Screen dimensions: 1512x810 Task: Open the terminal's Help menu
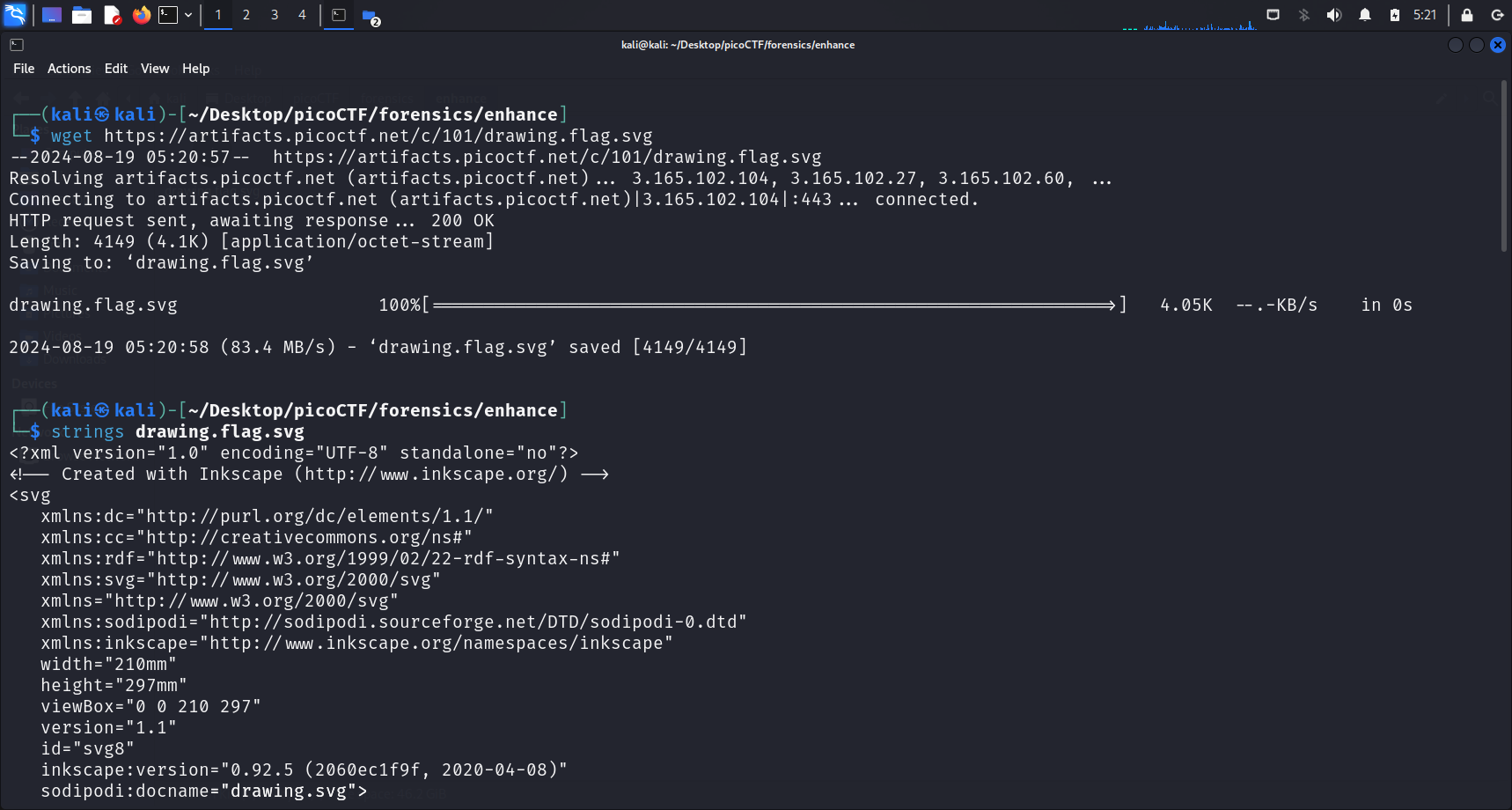195,69
